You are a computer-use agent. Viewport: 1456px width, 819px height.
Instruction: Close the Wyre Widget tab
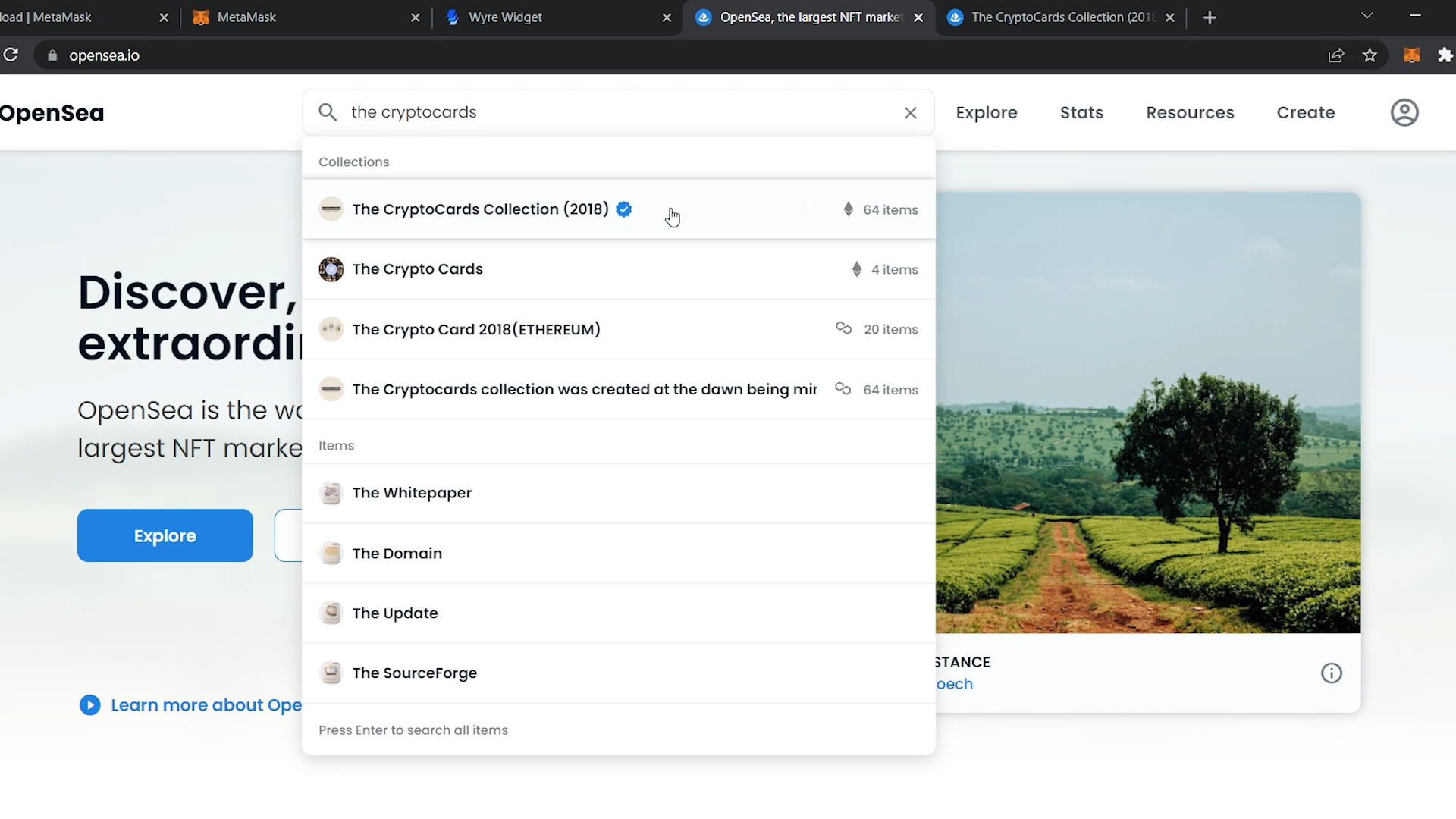667,17
